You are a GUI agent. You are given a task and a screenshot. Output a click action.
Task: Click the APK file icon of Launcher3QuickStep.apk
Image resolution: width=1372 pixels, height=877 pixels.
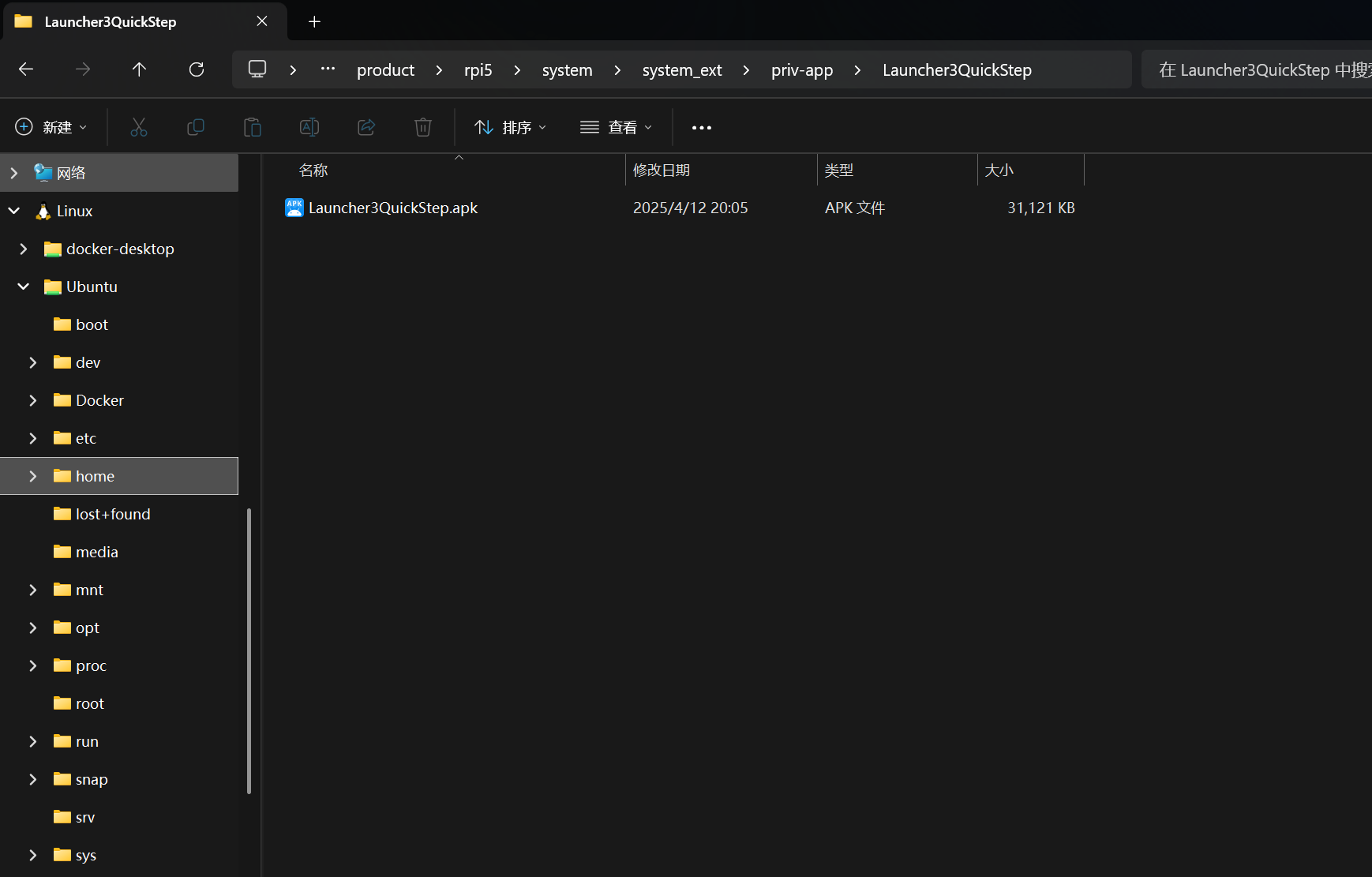click(294, 208)
